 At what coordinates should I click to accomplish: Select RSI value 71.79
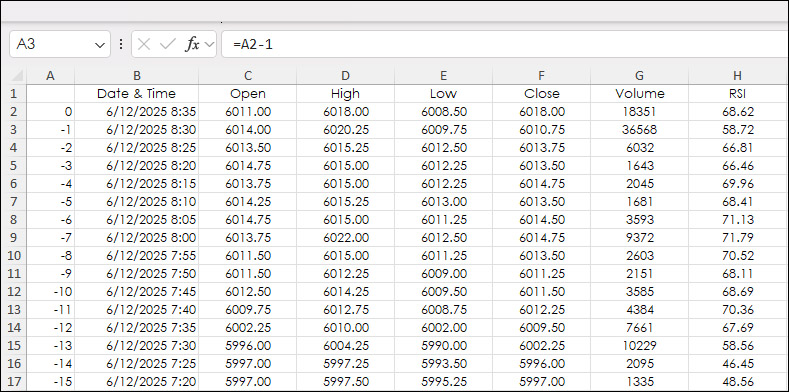(x=737, y=238)
